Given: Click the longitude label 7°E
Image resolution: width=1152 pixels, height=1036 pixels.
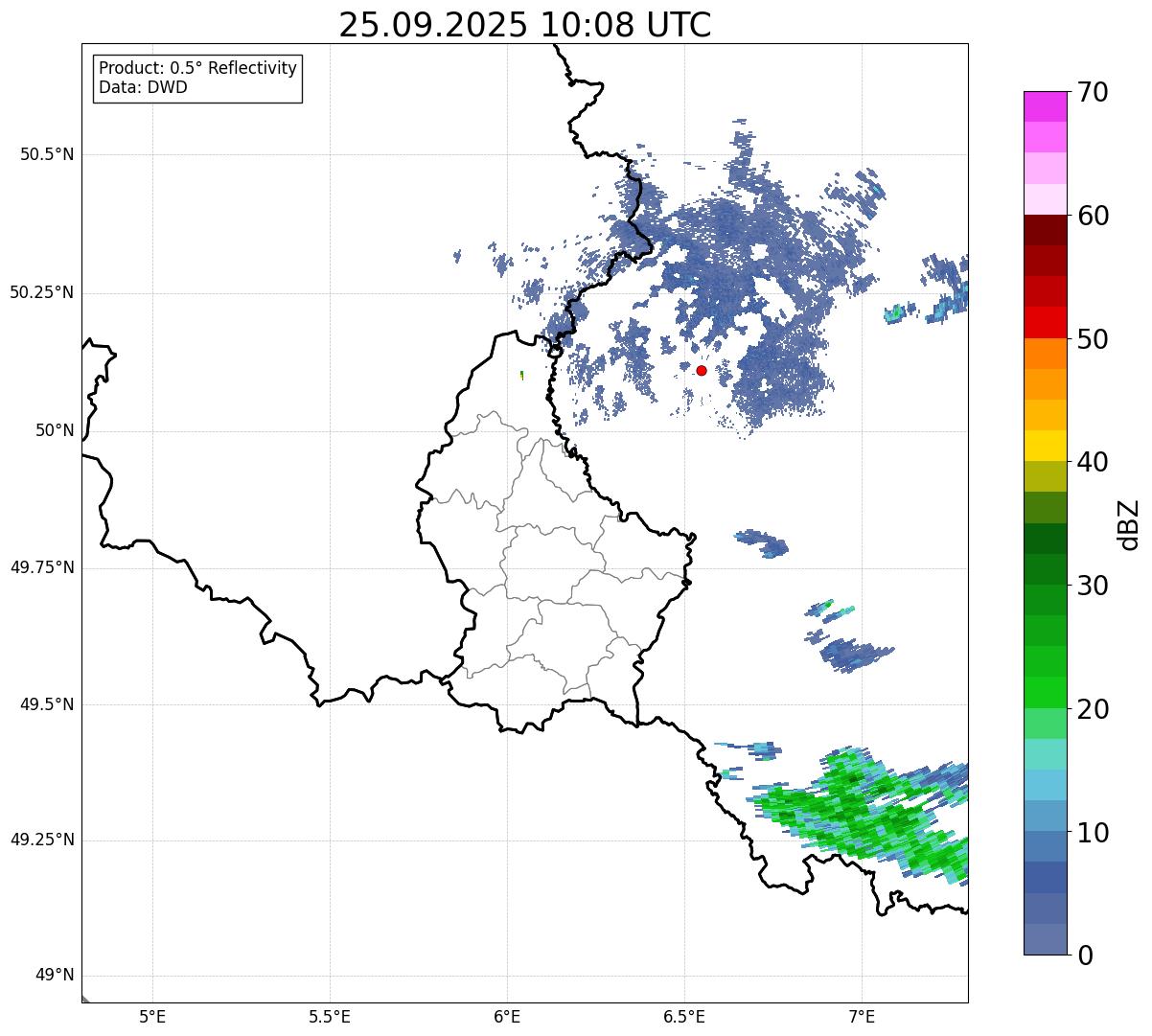Looking at the screenshot, I should tap(862, 1017).
